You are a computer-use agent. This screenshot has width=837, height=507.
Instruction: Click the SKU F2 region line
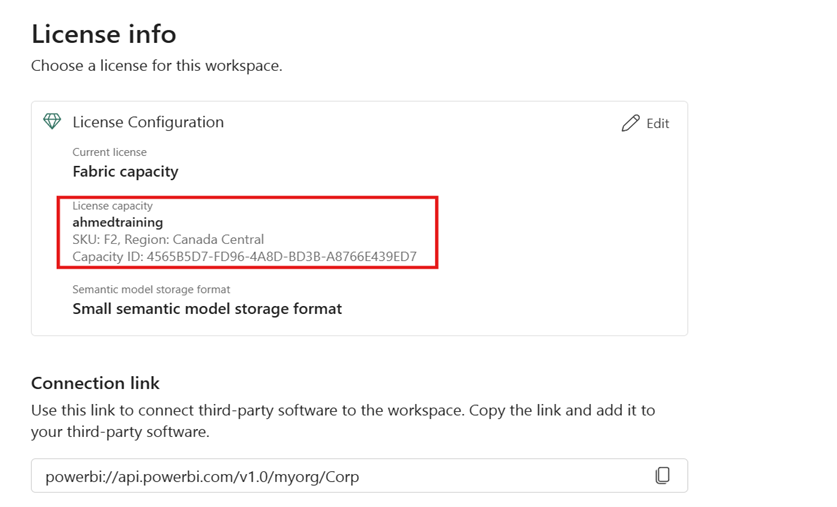(x=168, y=239)
